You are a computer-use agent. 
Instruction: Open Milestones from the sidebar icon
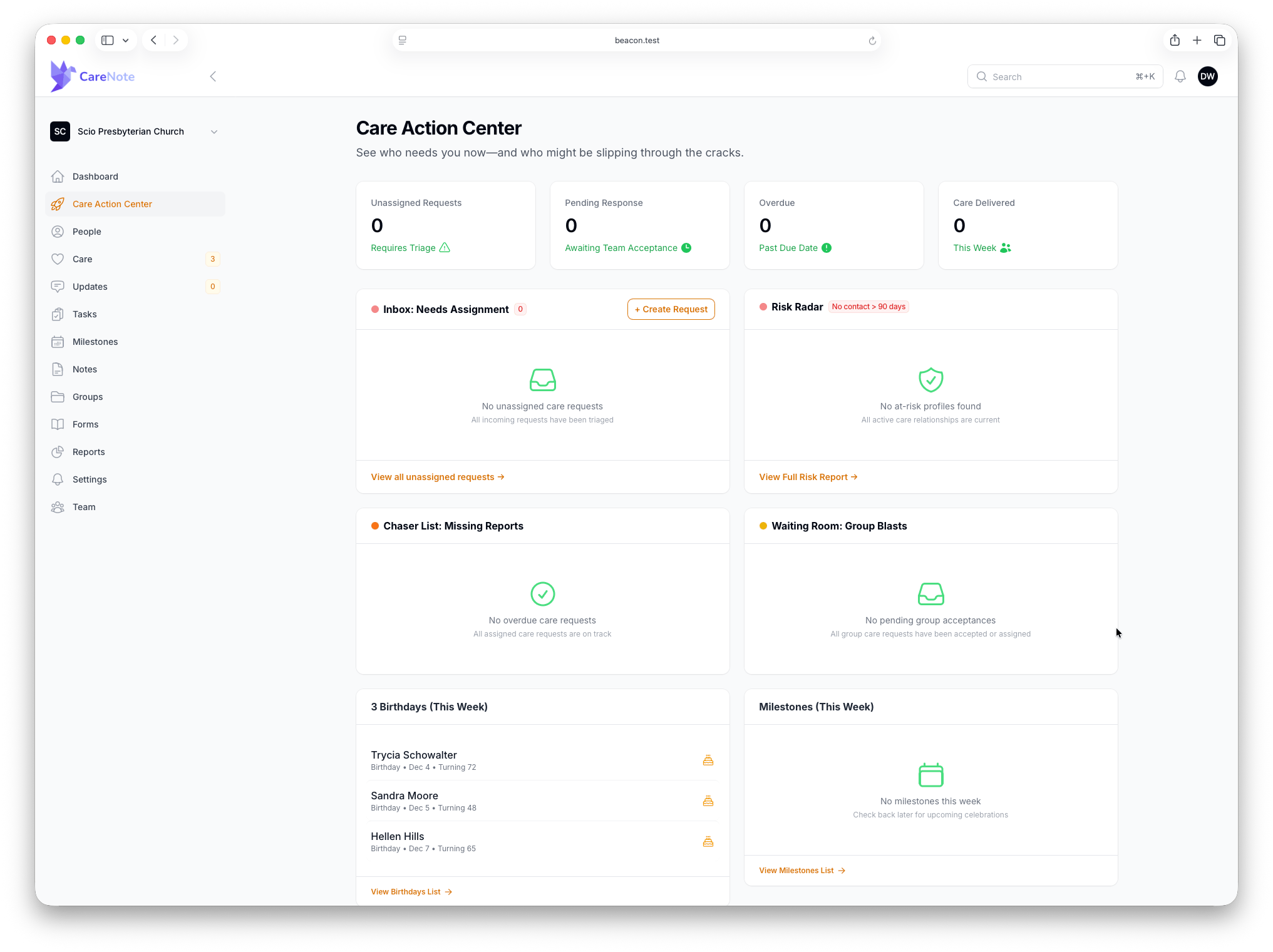click(58, 342)
